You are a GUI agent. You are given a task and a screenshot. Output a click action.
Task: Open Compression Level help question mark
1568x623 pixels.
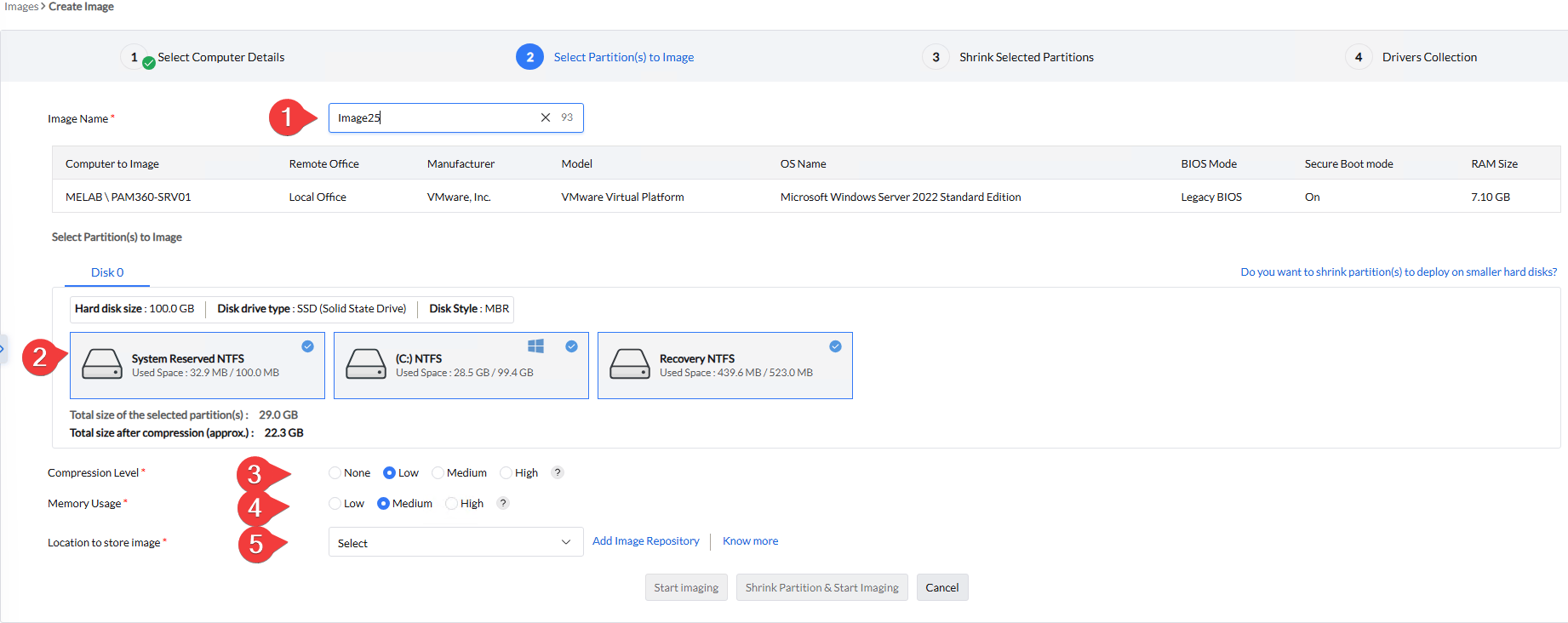click(558, 472)
